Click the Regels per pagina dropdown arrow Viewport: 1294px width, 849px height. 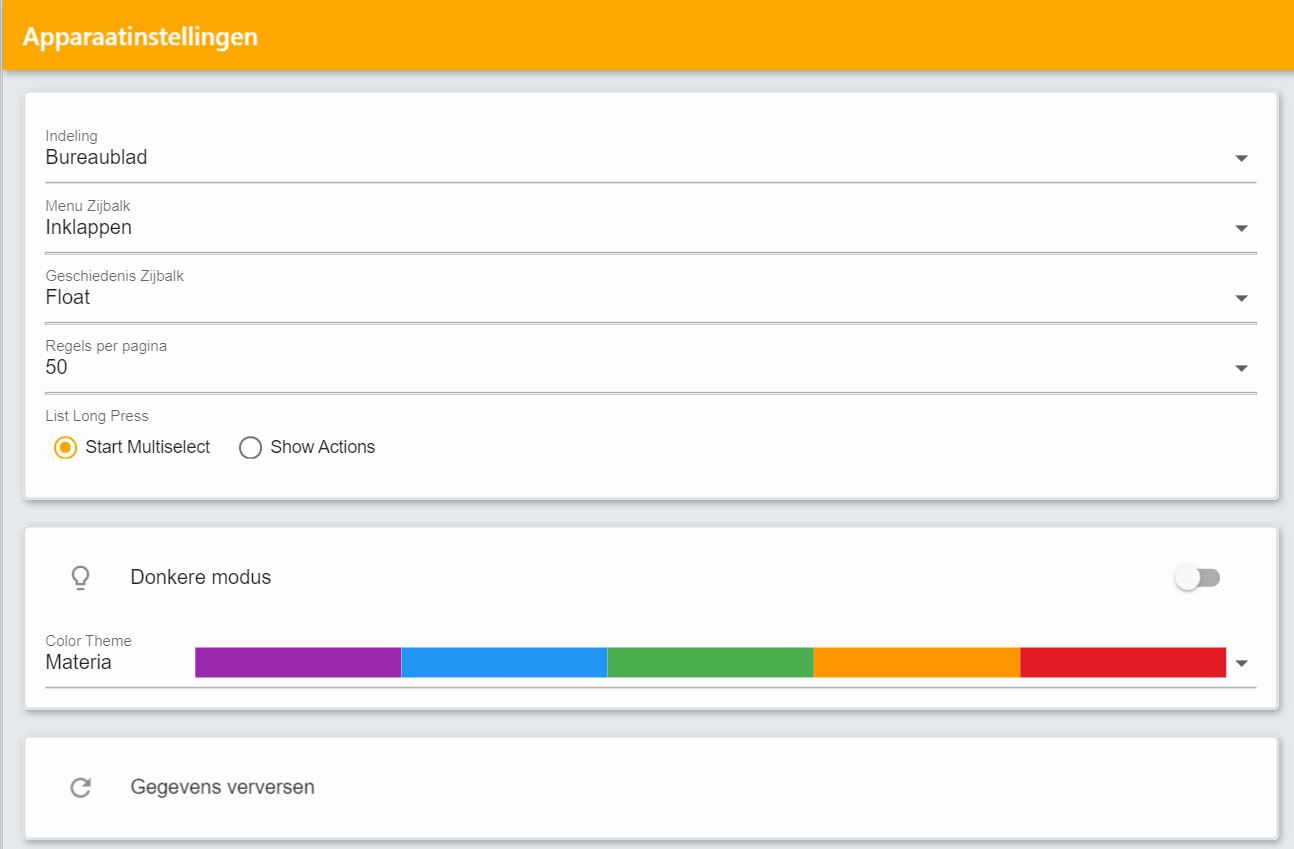click(1241, 367)
